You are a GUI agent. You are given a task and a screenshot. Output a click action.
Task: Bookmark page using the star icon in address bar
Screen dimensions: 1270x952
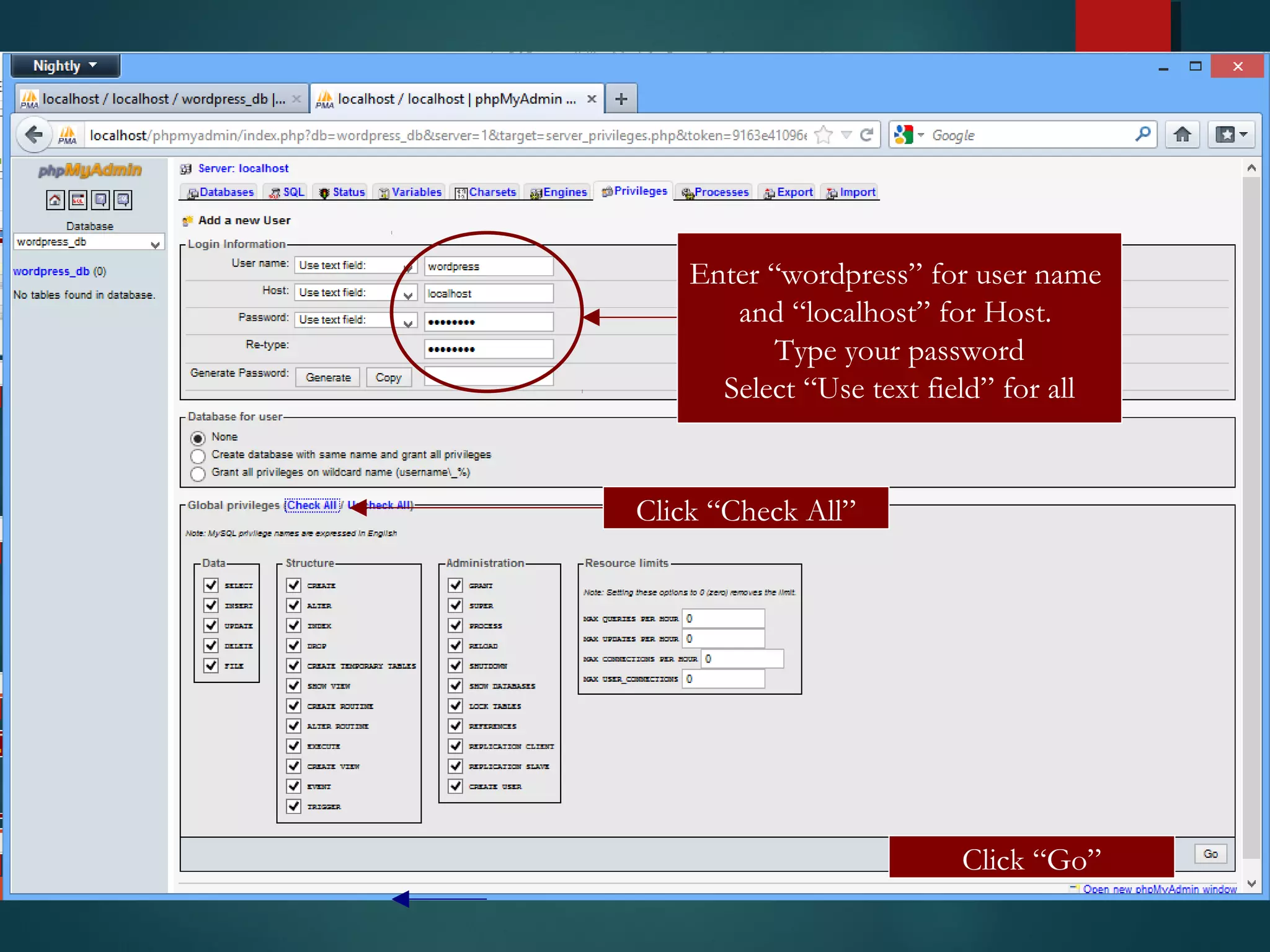coord(824,134)
